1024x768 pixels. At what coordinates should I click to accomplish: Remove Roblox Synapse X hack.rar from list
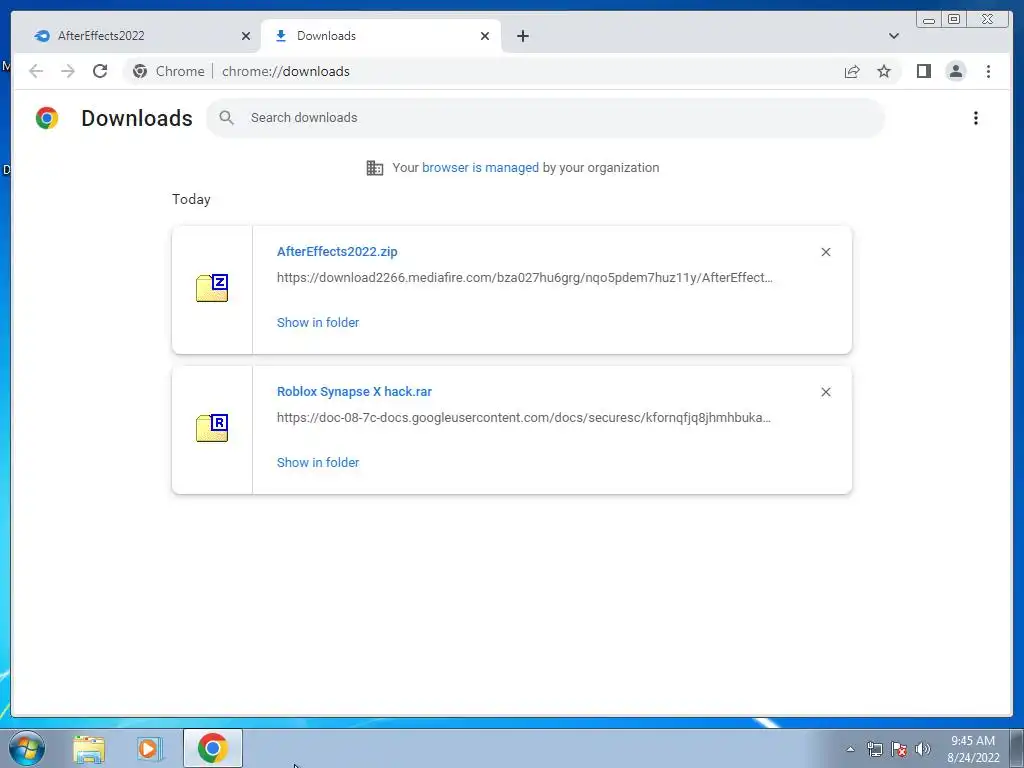point(825,392)
